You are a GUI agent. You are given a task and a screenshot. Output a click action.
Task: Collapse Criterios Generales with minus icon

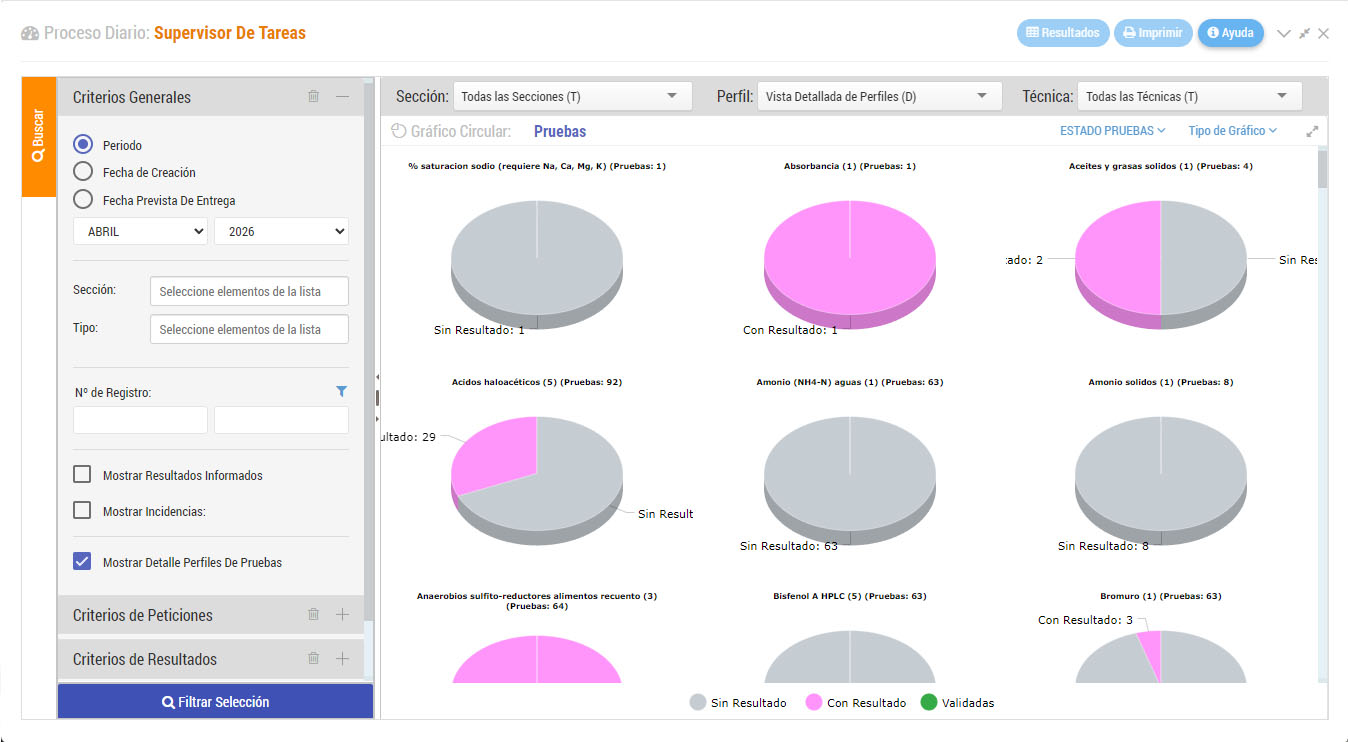click(x=342, y=97)
